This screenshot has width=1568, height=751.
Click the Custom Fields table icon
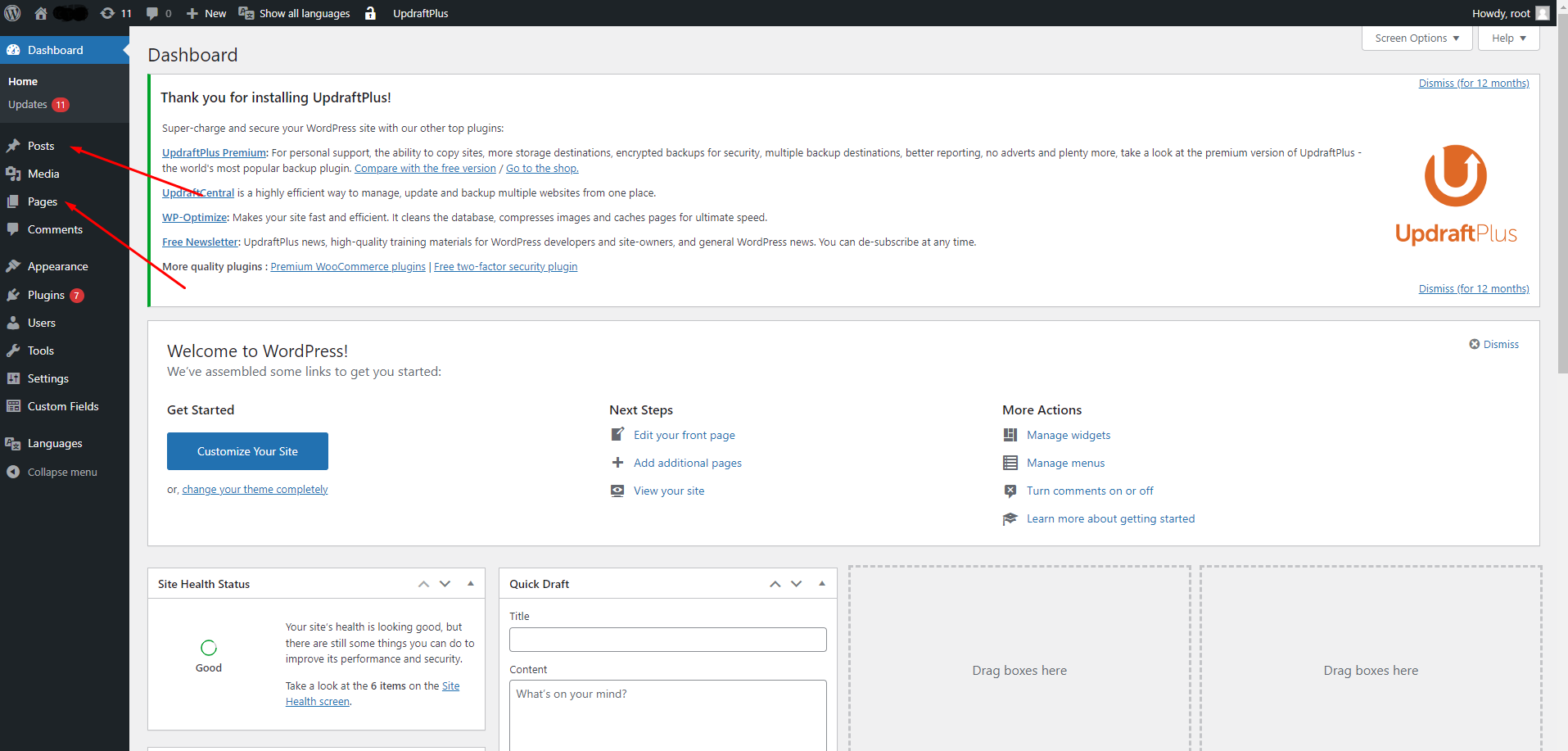(x=13, y=406)
